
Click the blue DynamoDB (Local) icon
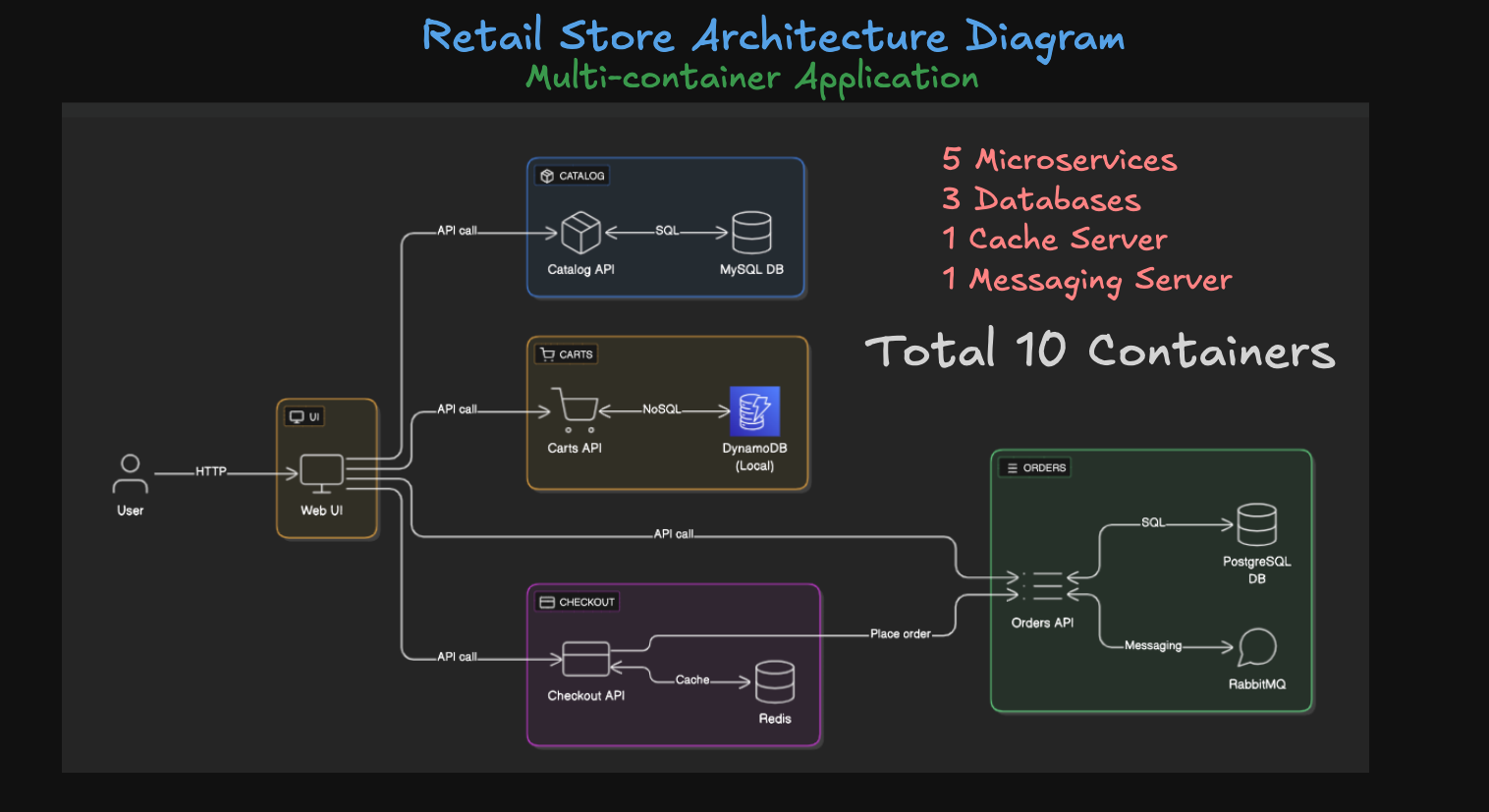click(x=754, y=410)
